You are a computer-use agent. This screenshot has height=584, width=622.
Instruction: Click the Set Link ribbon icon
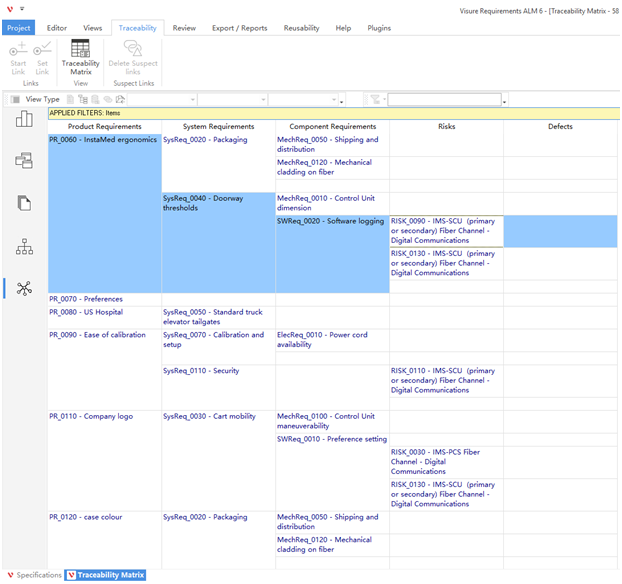pos(42,58)
